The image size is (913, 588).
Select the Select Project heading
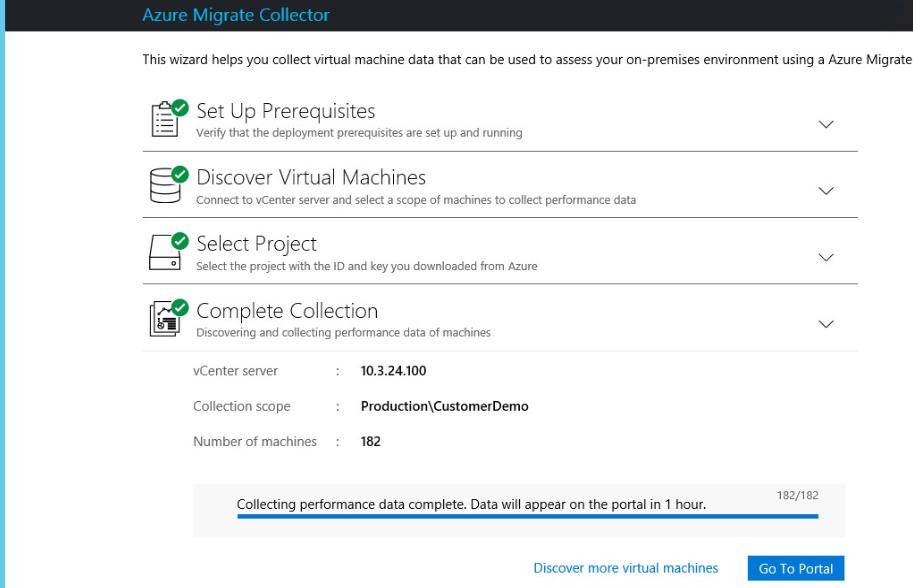[x=257, y=244]
